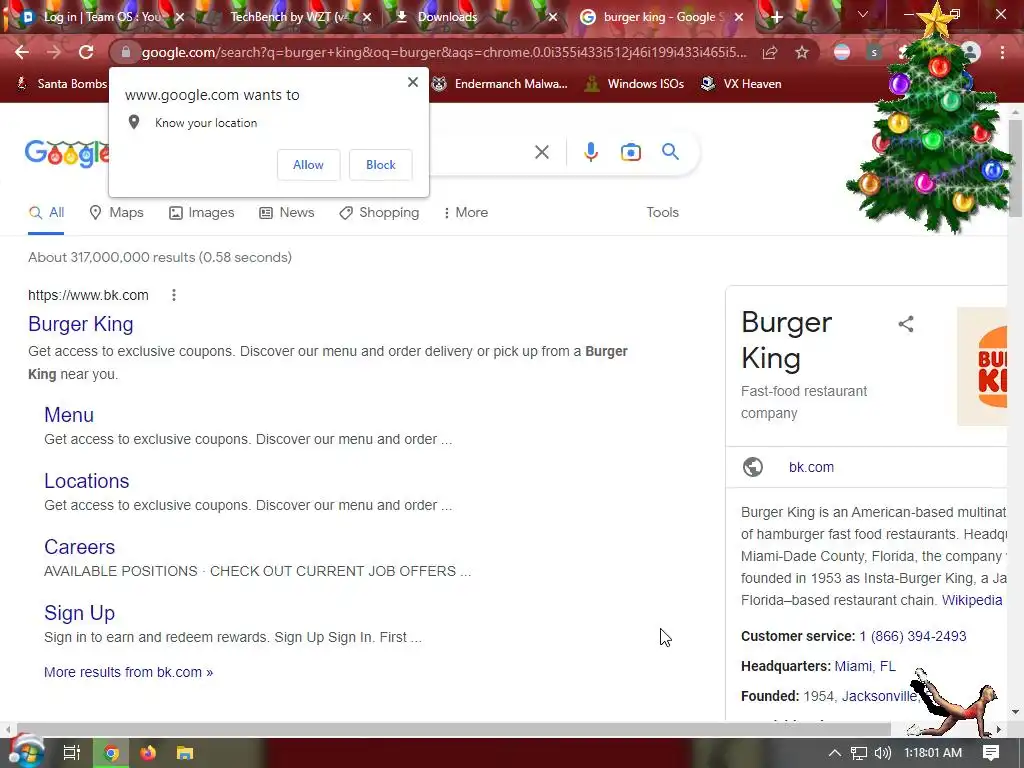The image size is (1024, 768).
Task: View site info via the padlock icon
Action: 126,52
